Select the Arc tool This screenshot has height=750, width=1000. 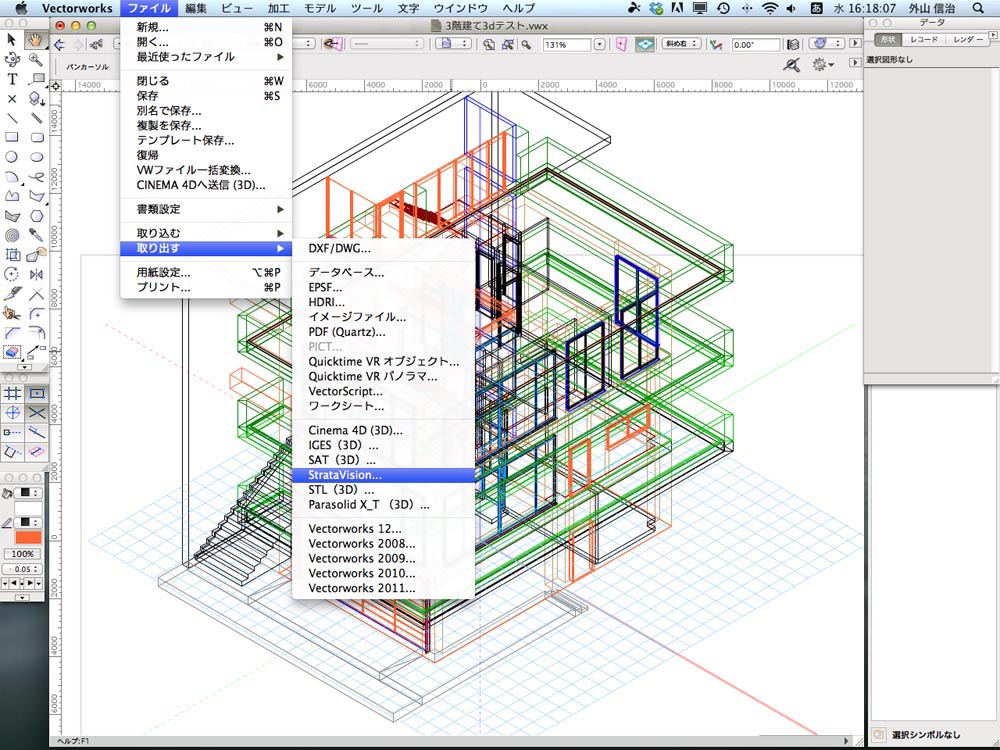click(11, 177)
